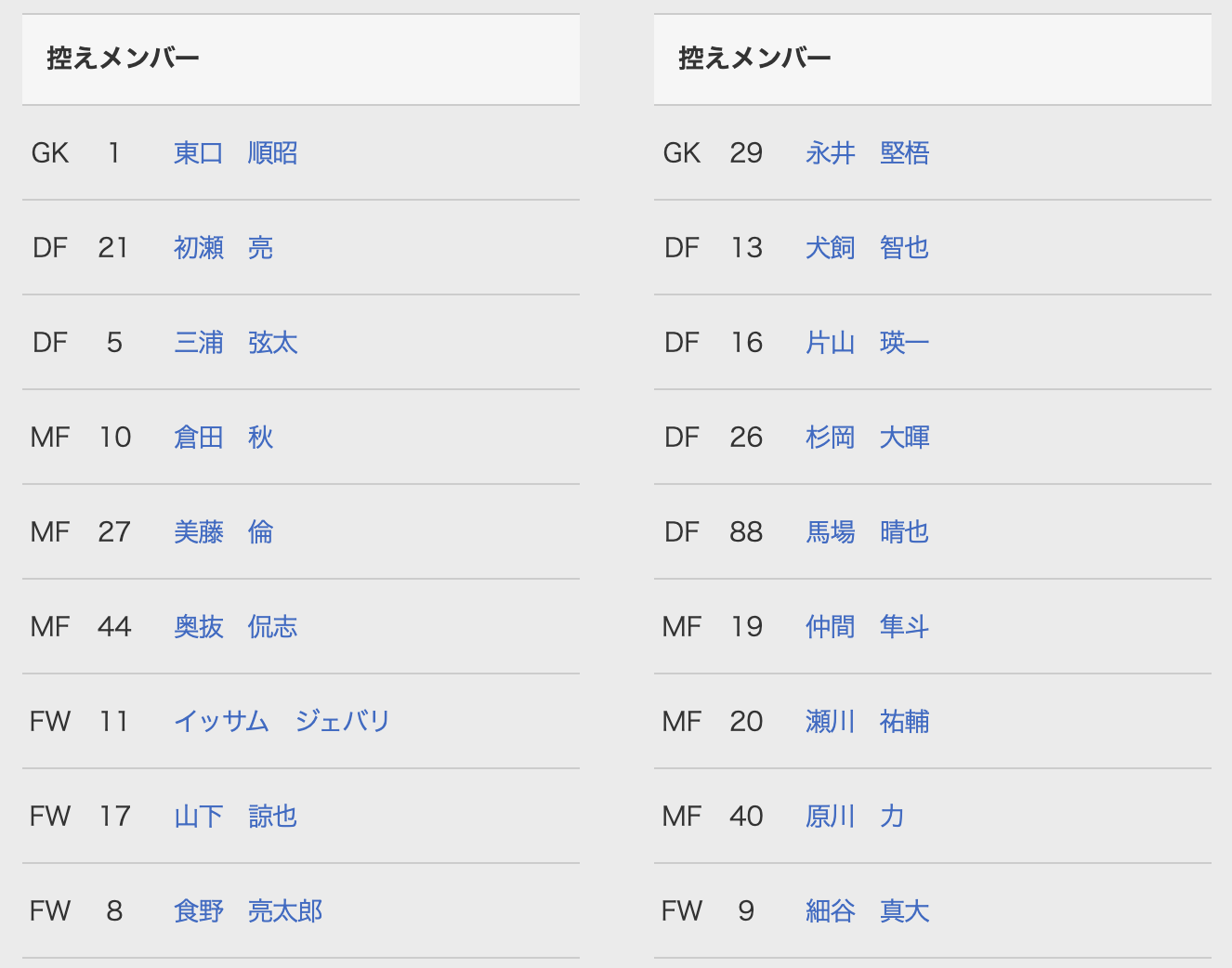Click forward link 細谷 真大
Viewport: 1232px width, 968px height.
tap(867, 911)
